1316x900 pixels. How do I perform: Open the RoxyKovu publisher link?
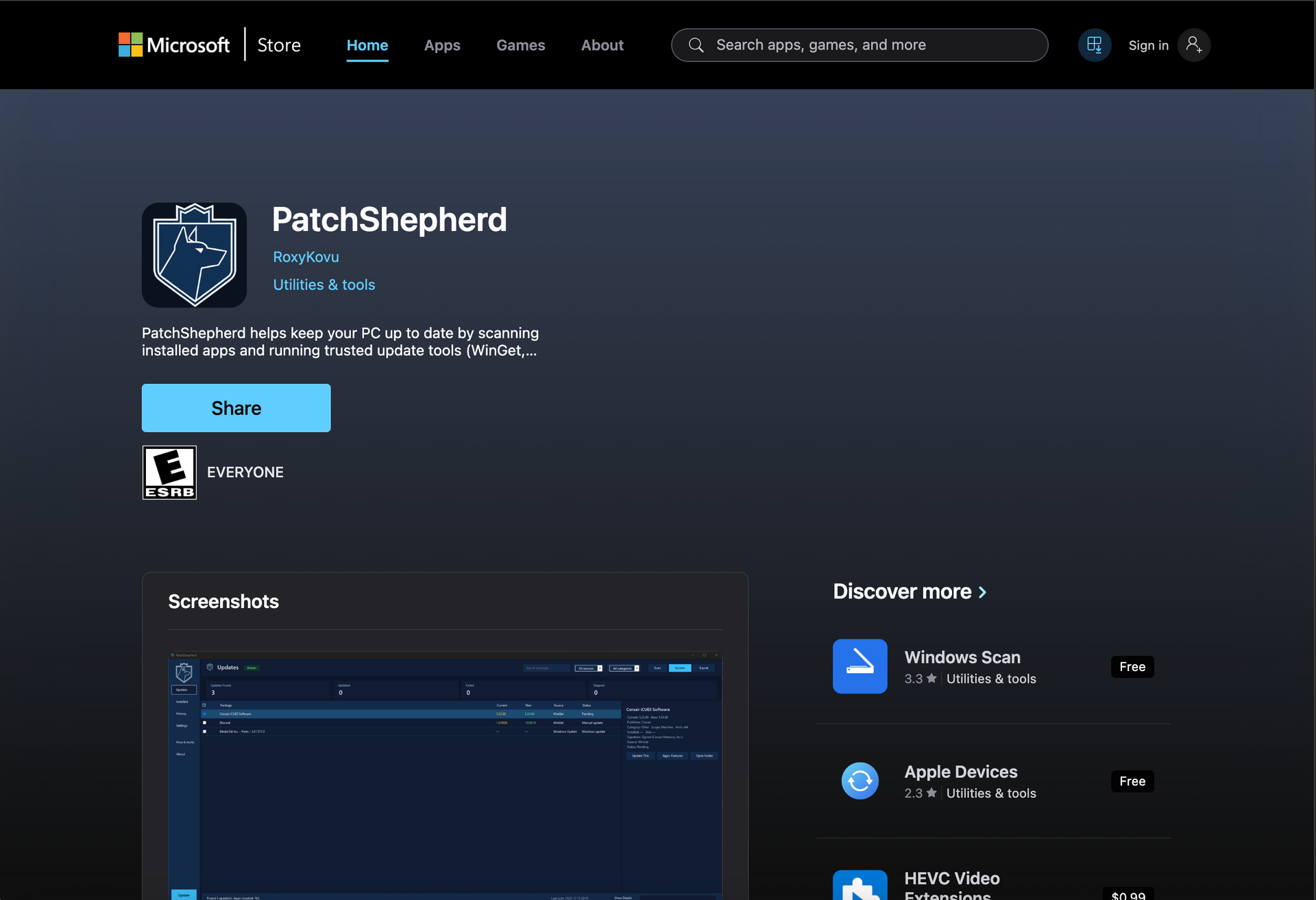(x=306, y=257)
